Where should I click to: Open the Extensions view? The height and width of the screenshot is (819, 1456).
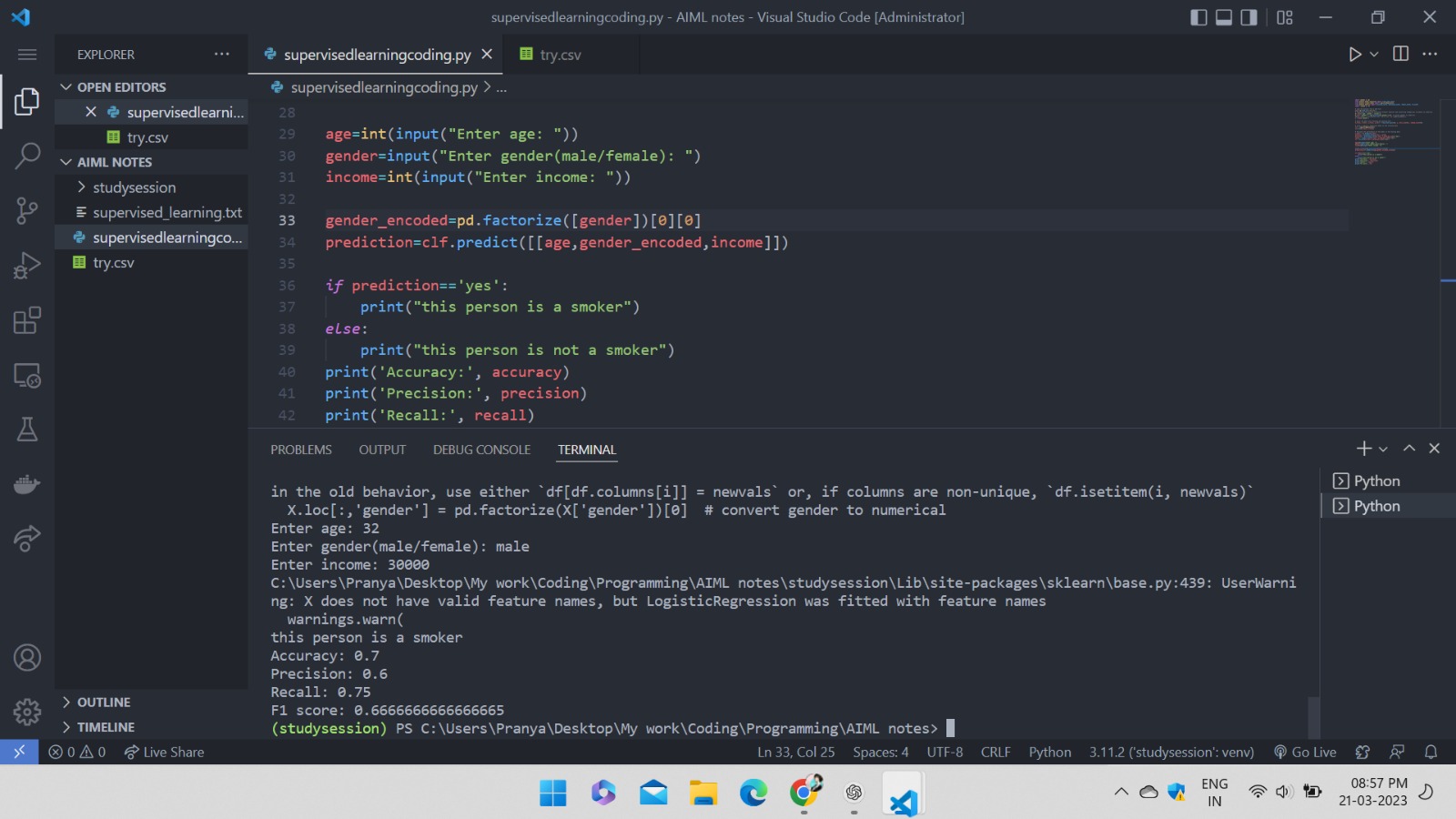pyautogui.click(x=27, y=320)
